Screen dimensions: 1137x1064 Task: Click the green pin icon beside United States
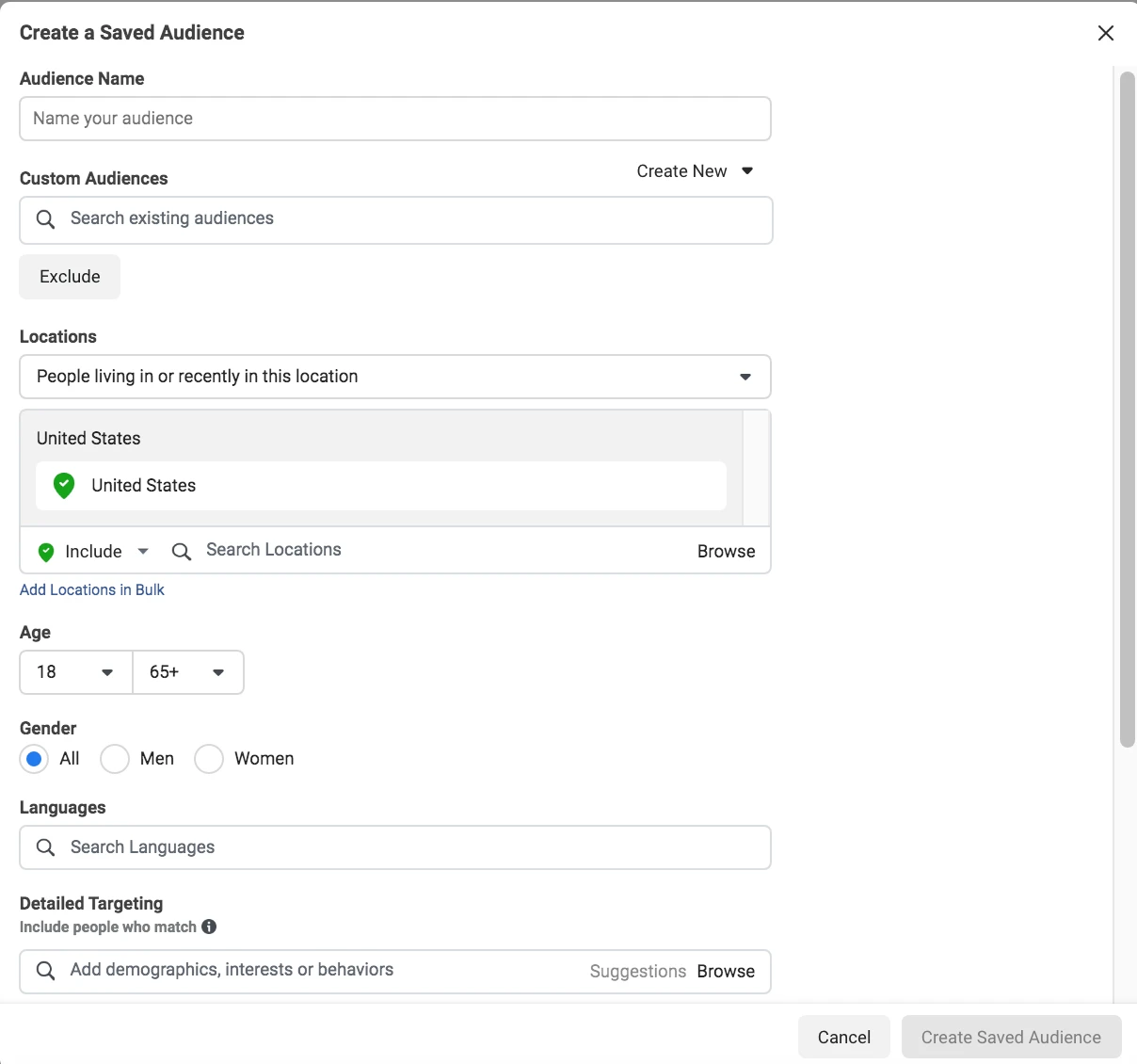tap(64, 486)
